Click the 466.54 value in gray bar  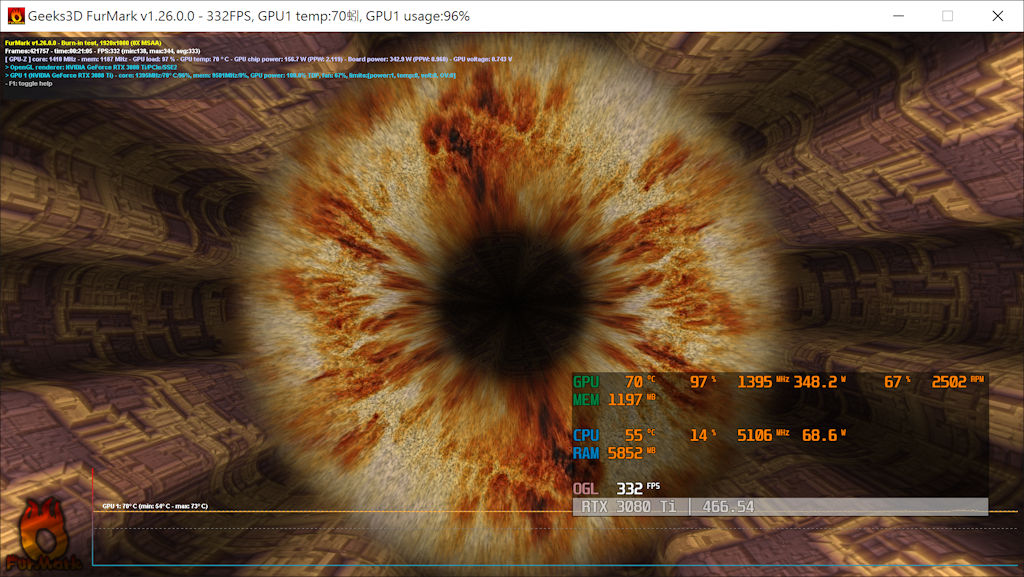tap(728, 507)
